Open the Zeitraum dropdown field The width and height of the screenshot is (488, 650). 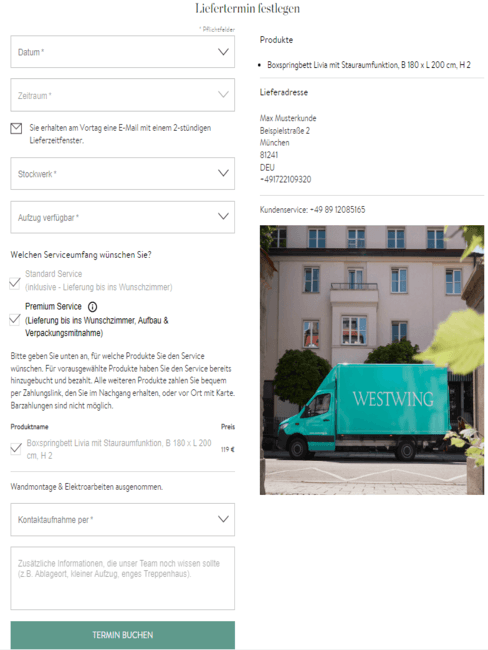[123, 95]
